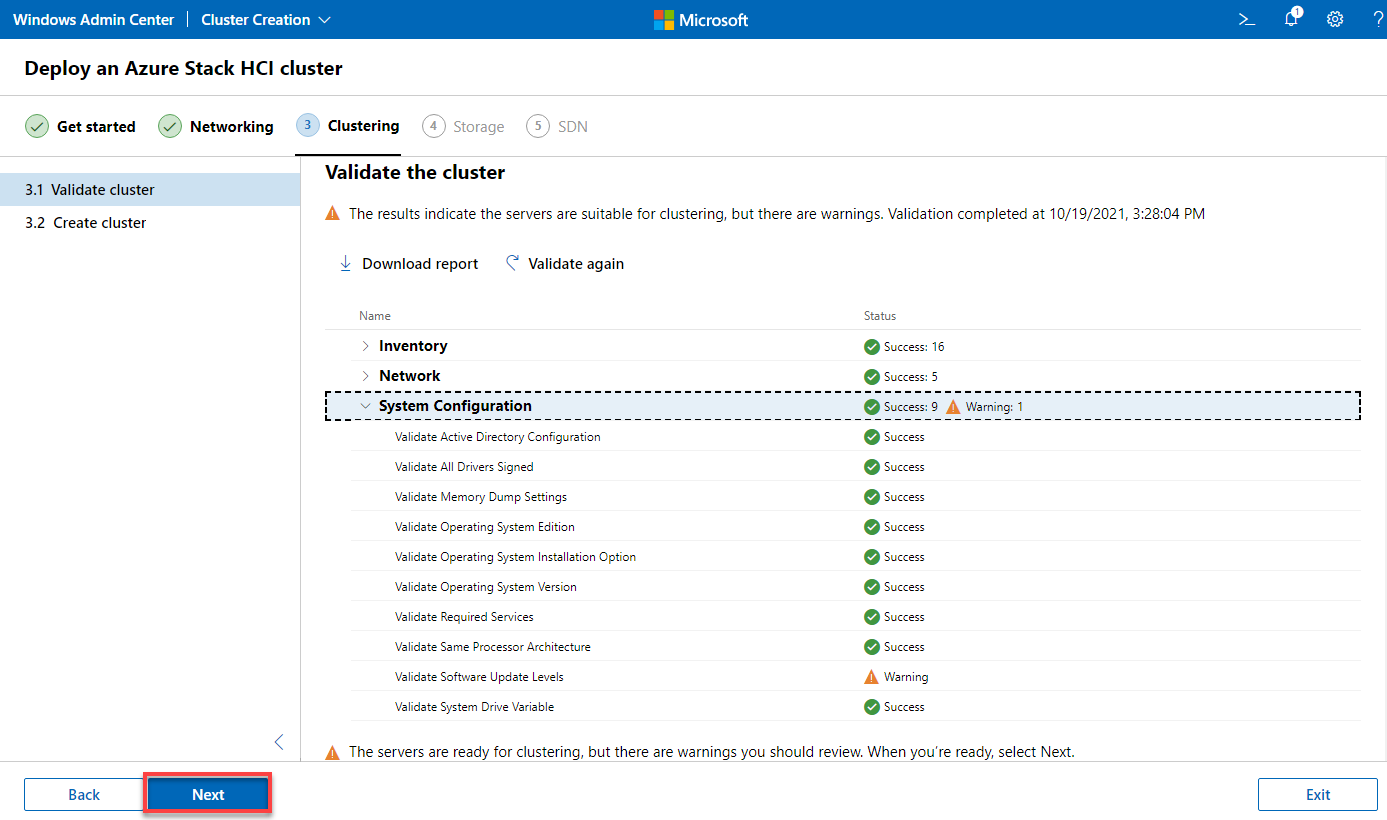The image size is (1387, 820).
Task: Select 3.2 Create cluster in sidebar
Action: click(x=150, y=222)
